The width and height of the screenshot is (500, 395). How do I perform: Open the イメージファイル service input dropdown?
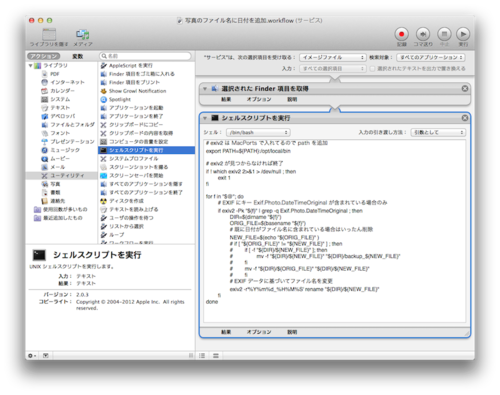coord(333,57)
